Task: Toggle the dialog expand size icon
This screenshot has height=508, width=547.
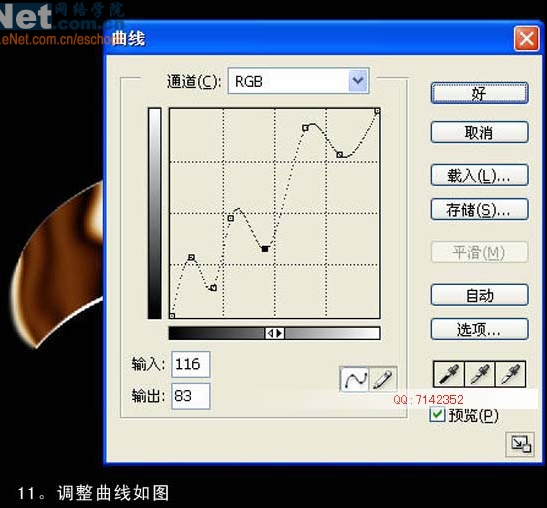Action: [x=520, y=444]
